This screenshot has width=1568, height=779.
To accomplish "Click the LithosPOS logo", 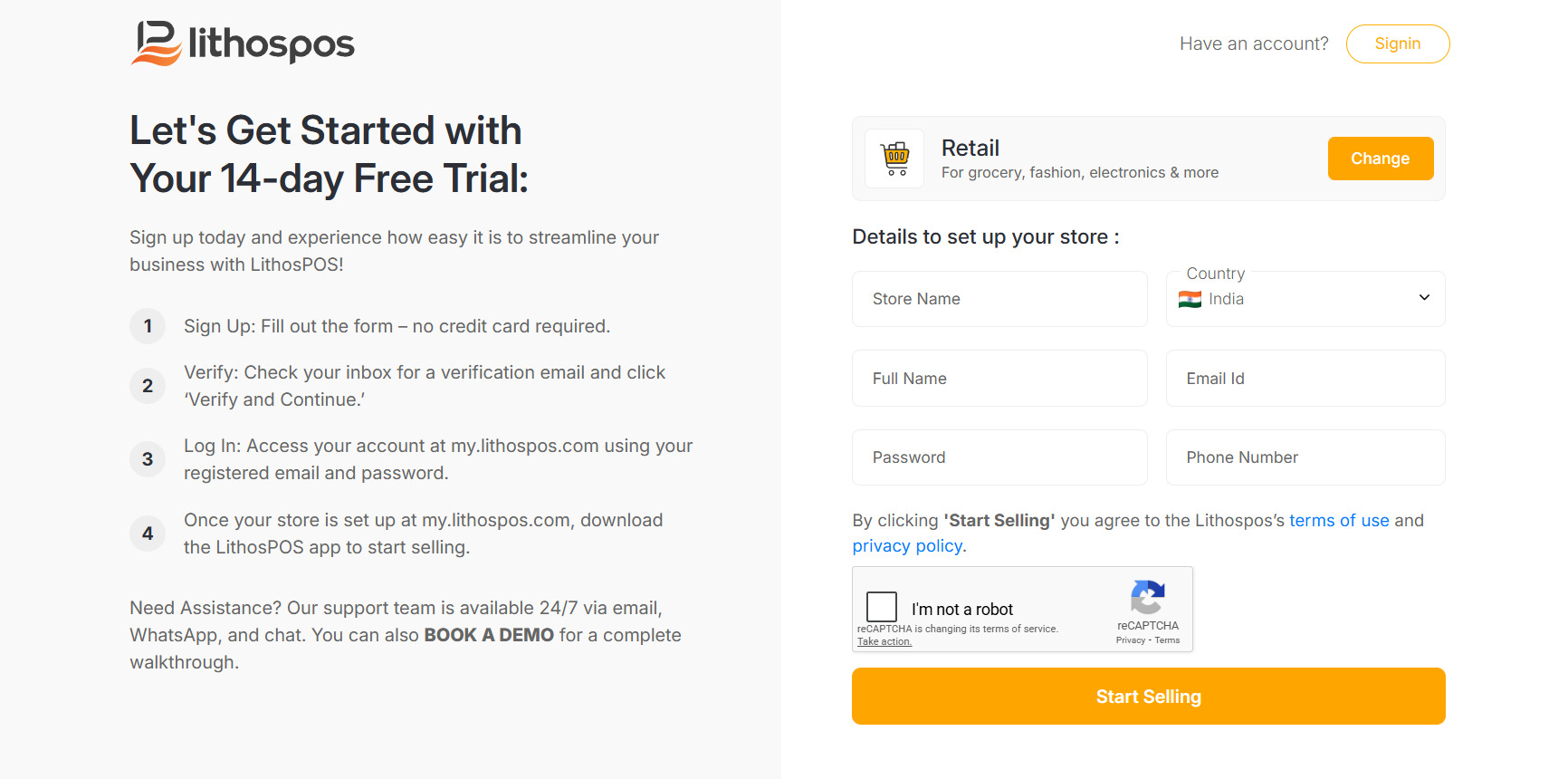I will (243, 43).
